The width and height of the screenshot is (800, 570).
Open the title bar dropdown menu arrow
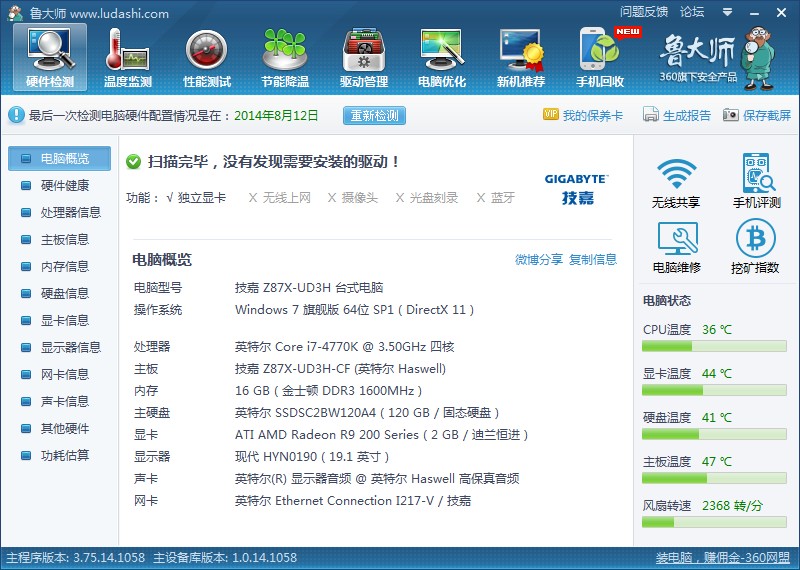click(x=728, y=12)
